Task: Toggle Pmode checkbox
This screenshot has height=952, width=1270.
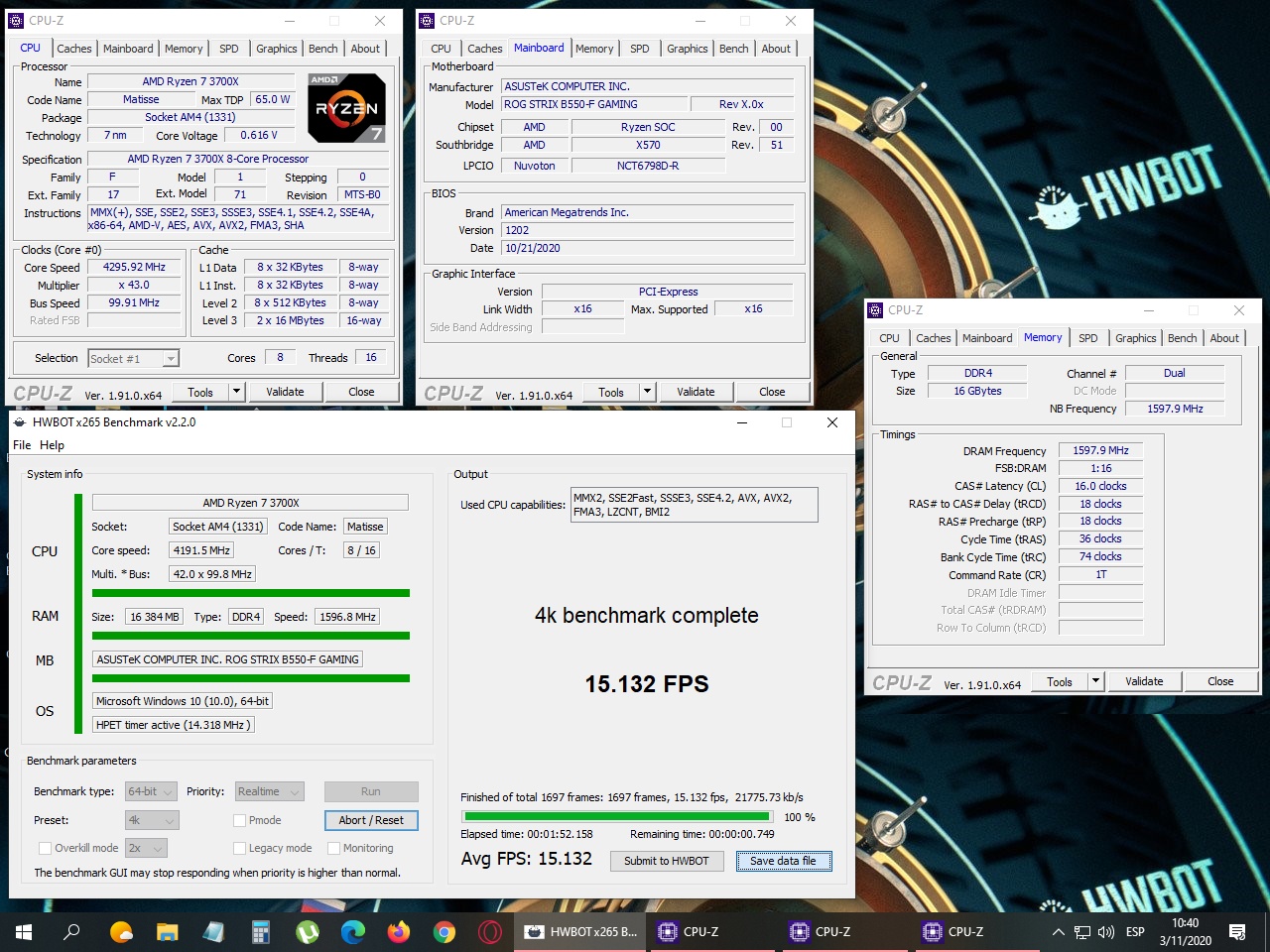Action: (239, 820)
